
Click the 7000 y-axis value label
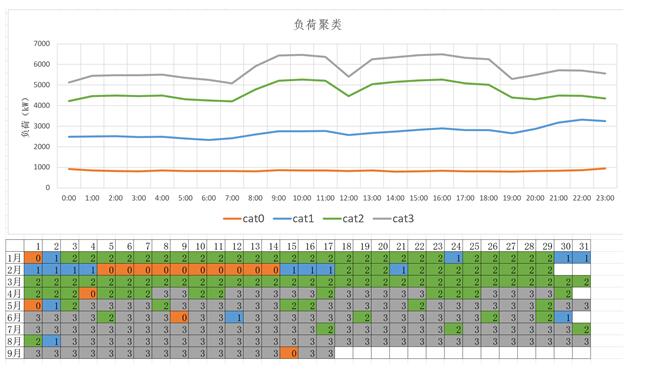[x=42, y=43]
